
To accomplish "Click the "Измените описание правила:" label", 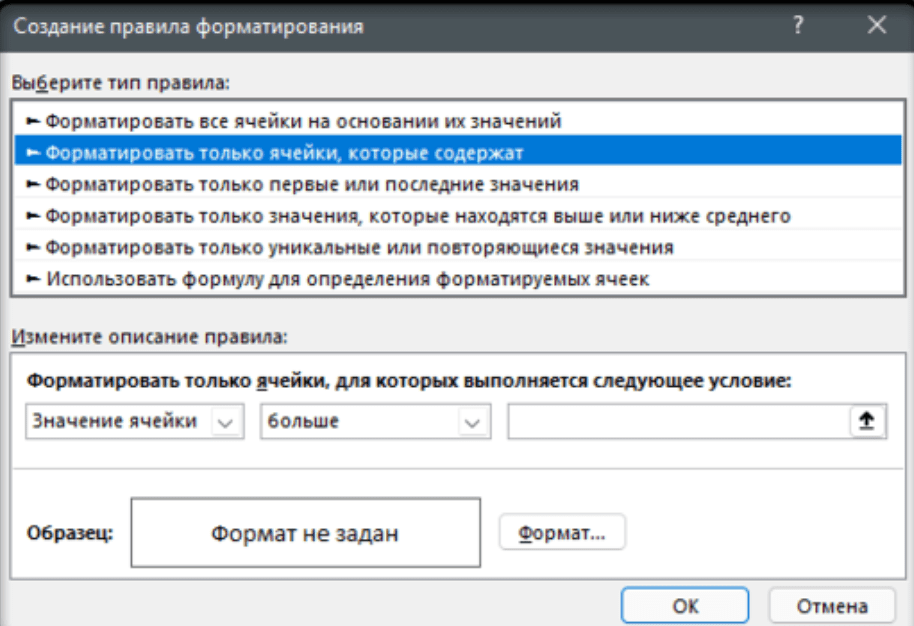I will 148,339.
